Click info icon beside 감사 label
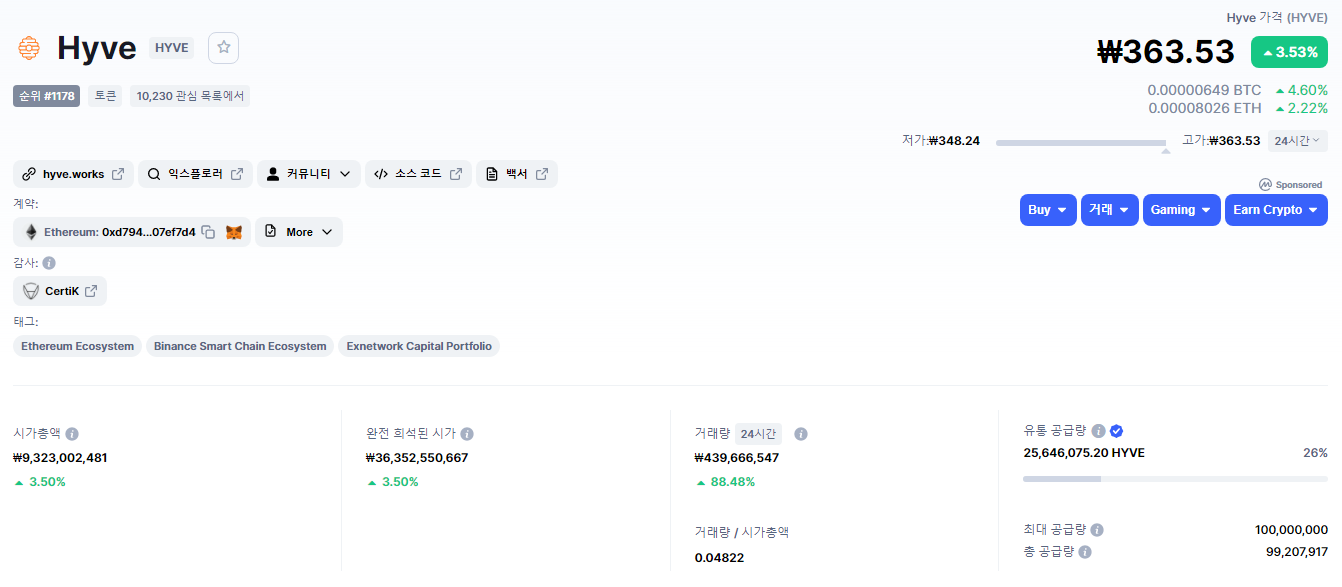The width and height of the screenshot is (1342, 587). [x=49, y=263]
